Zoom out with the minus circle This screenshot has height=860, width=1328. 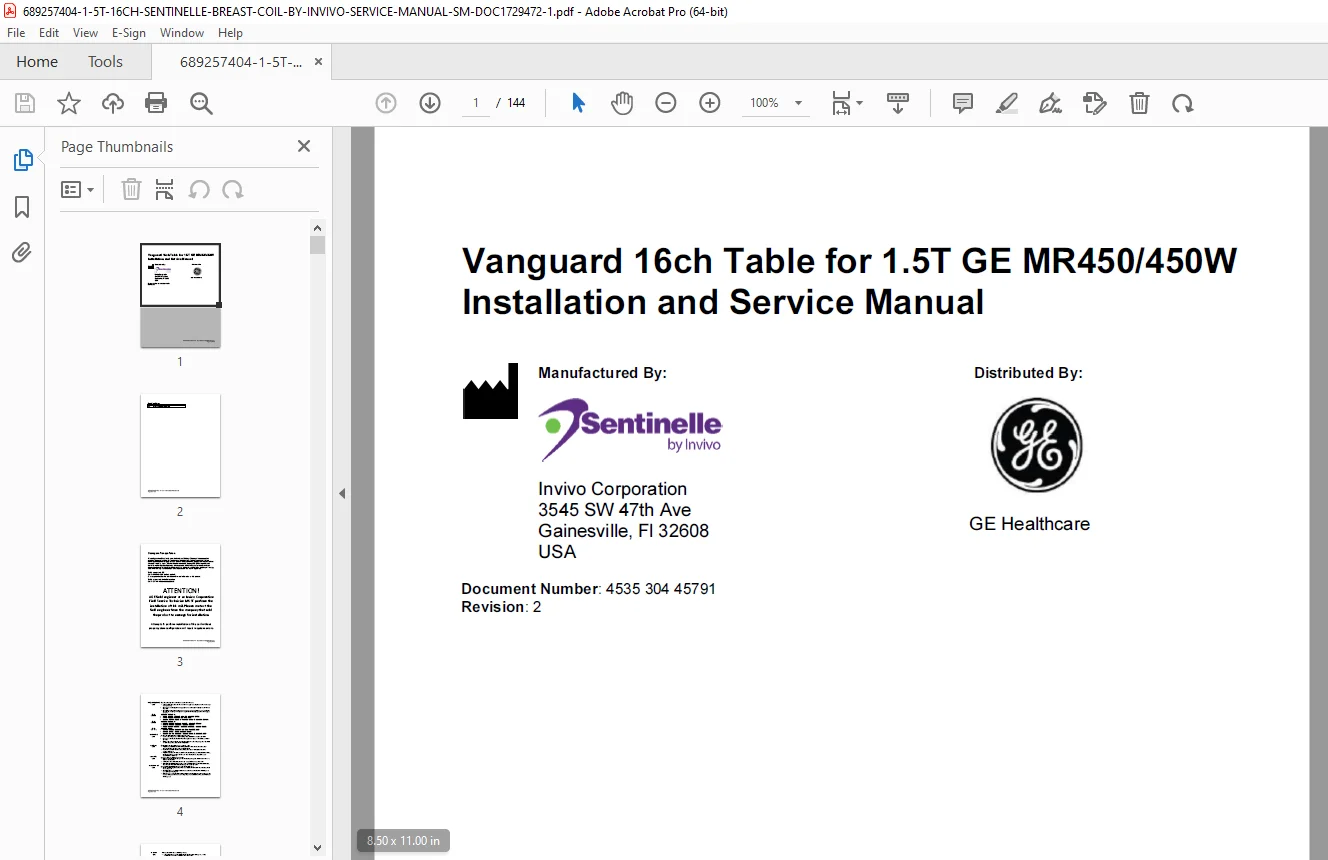[666, 103]
